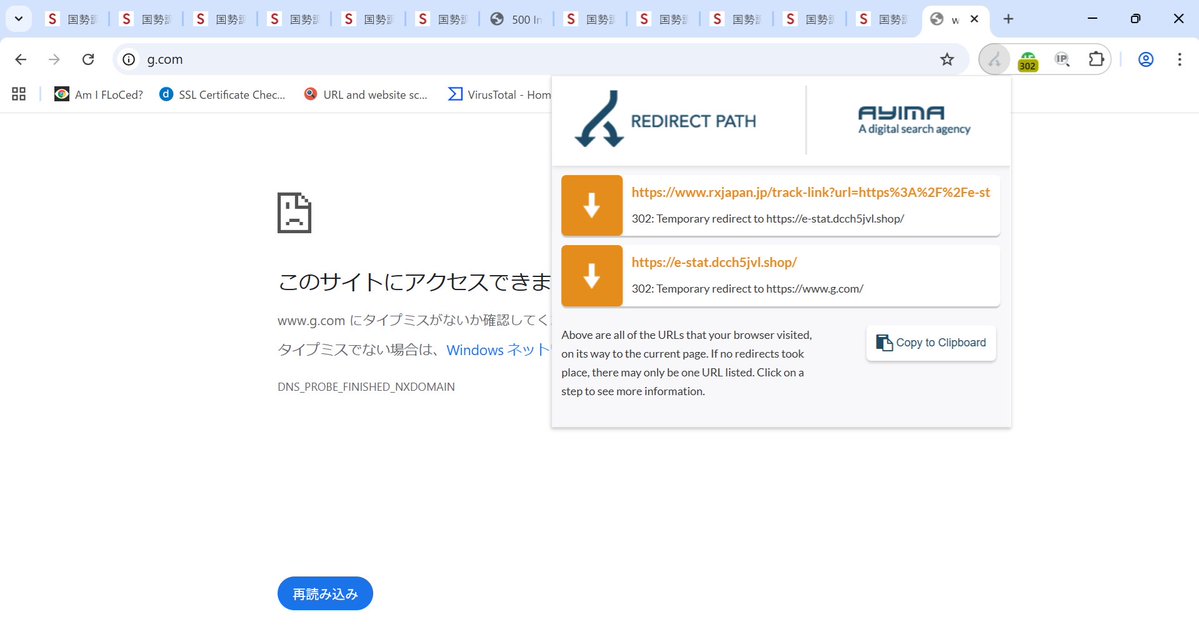Expand the first redirect step details

(780, 205)
